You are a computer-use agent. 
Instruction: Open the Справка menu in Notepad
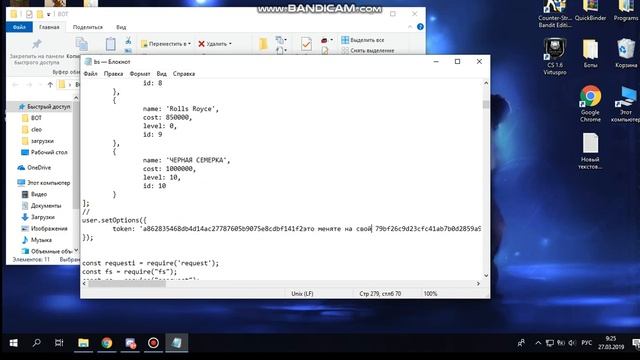tap(184, 74)
